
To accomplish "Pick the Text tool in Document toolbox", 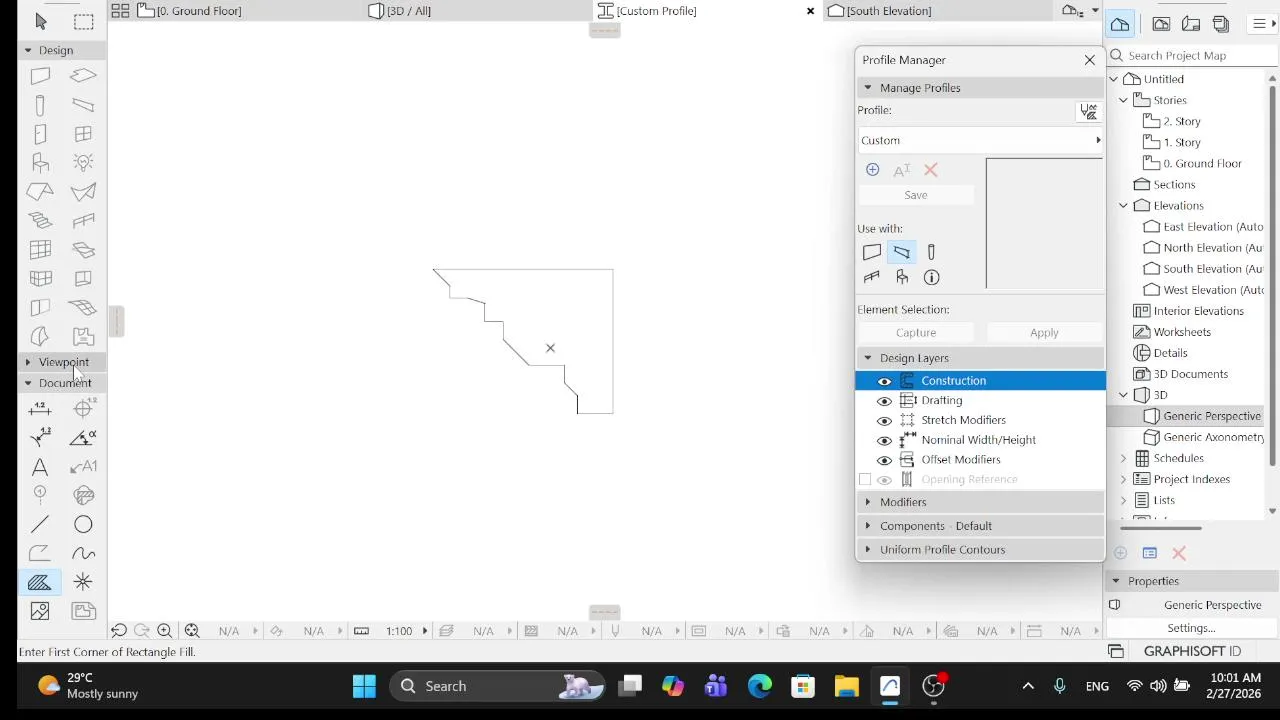I will pyautogui.click(x=40, y=467).
